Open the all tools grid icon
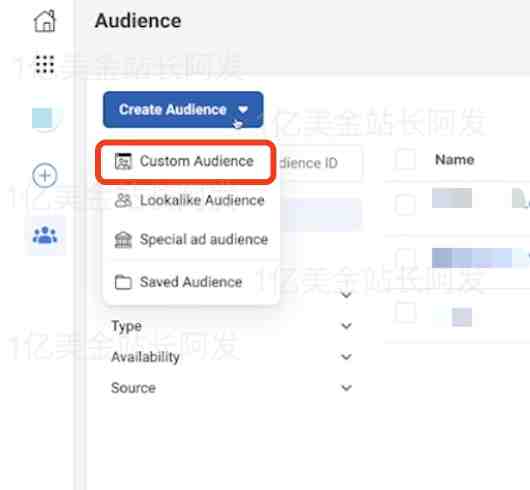 (45, 64)
